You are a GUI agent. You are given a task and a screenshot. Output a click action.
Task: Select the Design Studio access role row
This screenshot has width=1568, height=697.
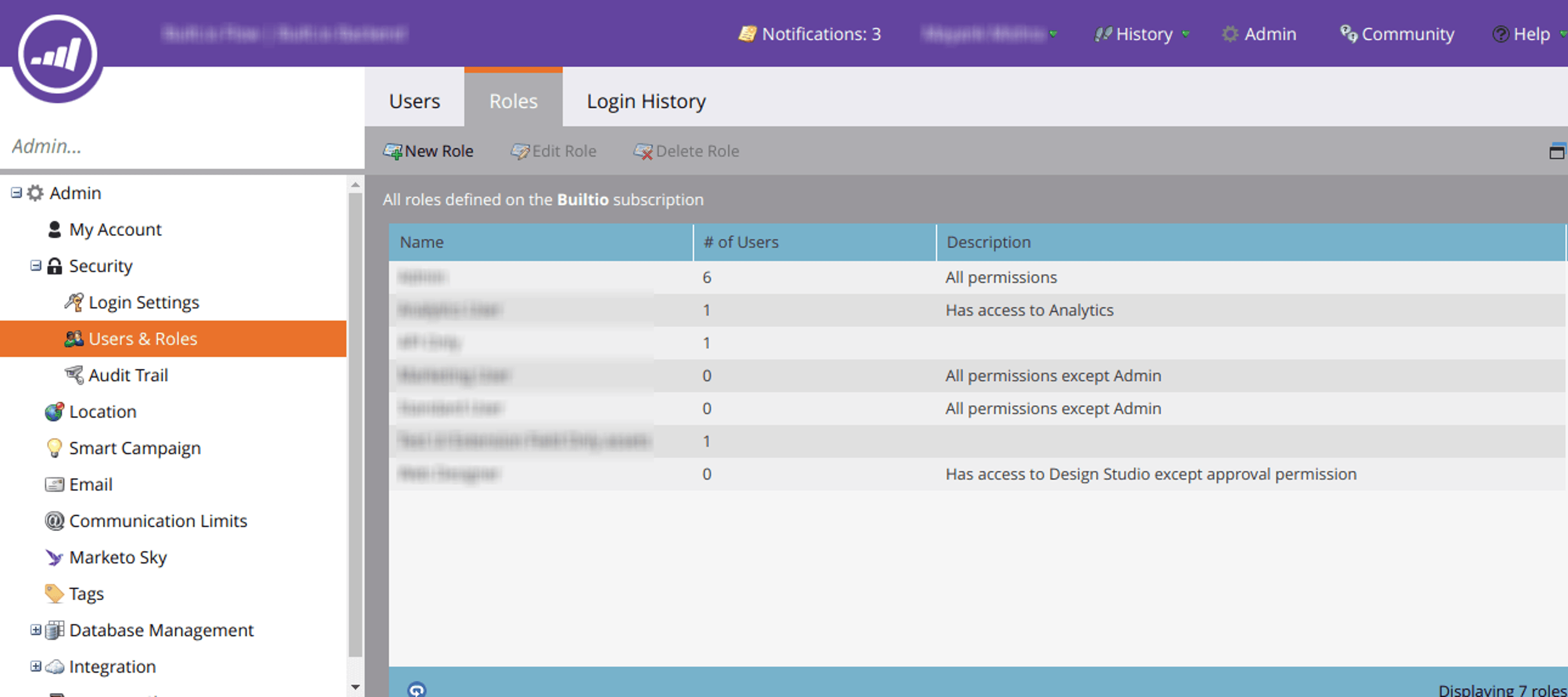click(x=977, y=474)
